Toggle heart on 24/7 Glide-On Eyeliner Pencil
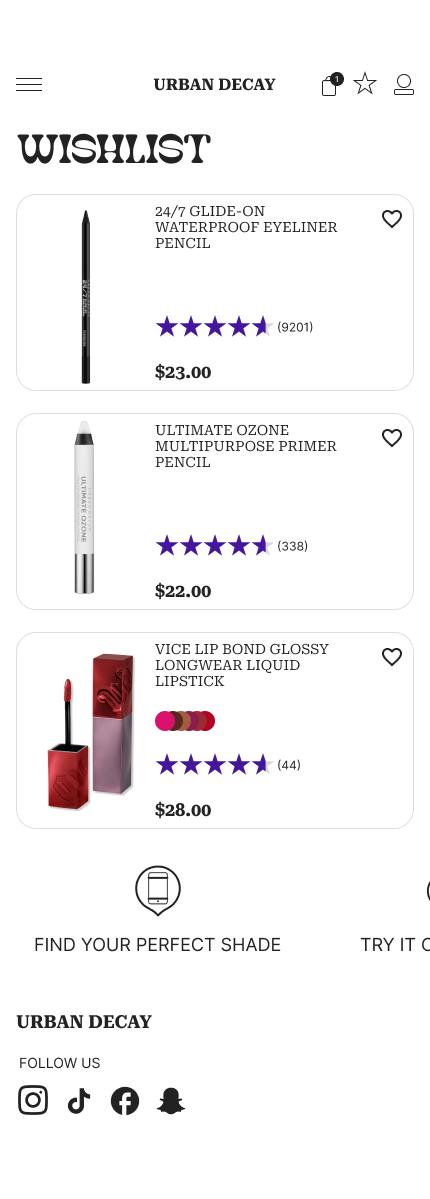Image resolution: width=430 pixels, height=1199 pixels. coord(392,219)
